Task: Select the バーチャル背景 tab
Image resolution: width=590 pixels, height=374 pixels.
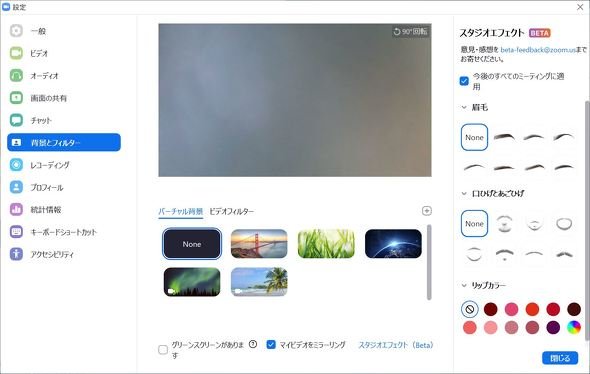Action: (x=181, y=211)
